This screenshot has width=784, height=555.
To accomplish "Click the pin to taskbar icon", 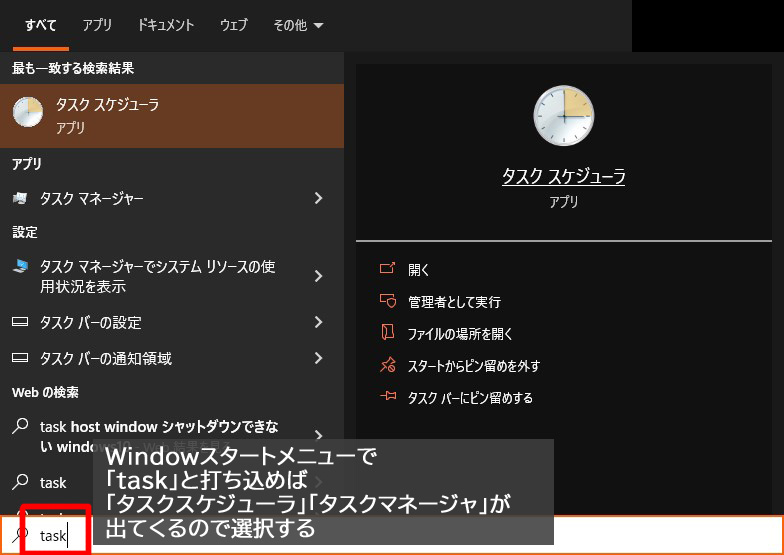I will (x=388, y=396).
